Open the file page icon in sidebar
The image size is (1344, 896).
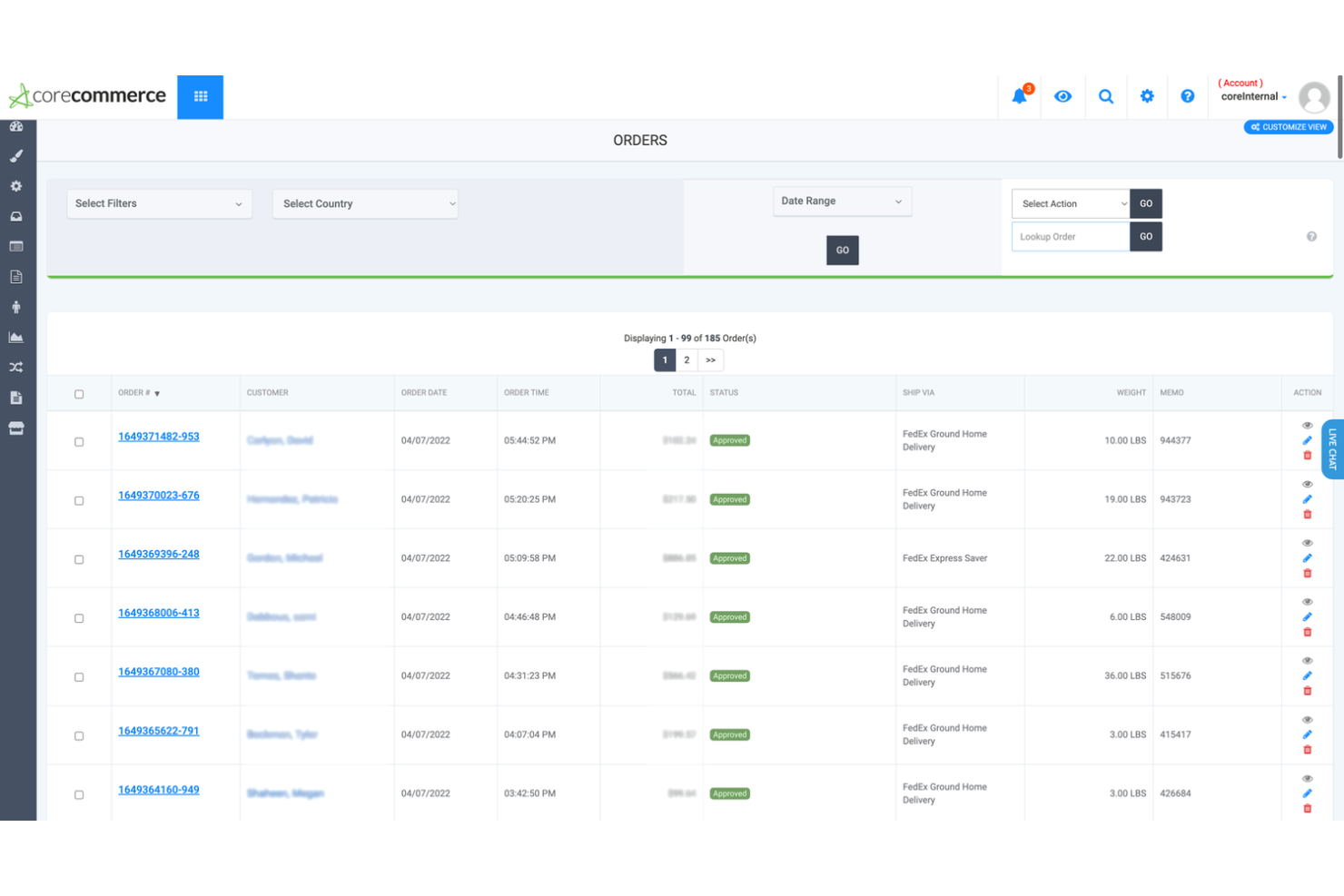coord(16,398)
